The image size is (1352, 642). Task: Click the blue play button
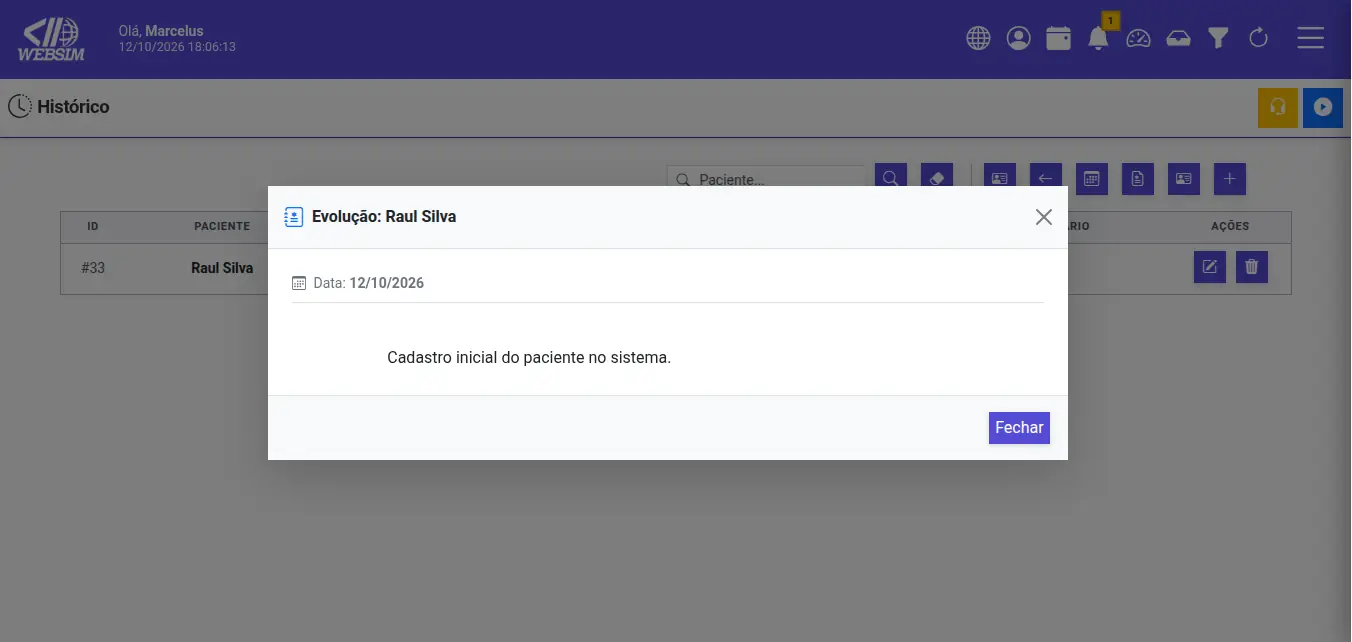coord(1323,107)
